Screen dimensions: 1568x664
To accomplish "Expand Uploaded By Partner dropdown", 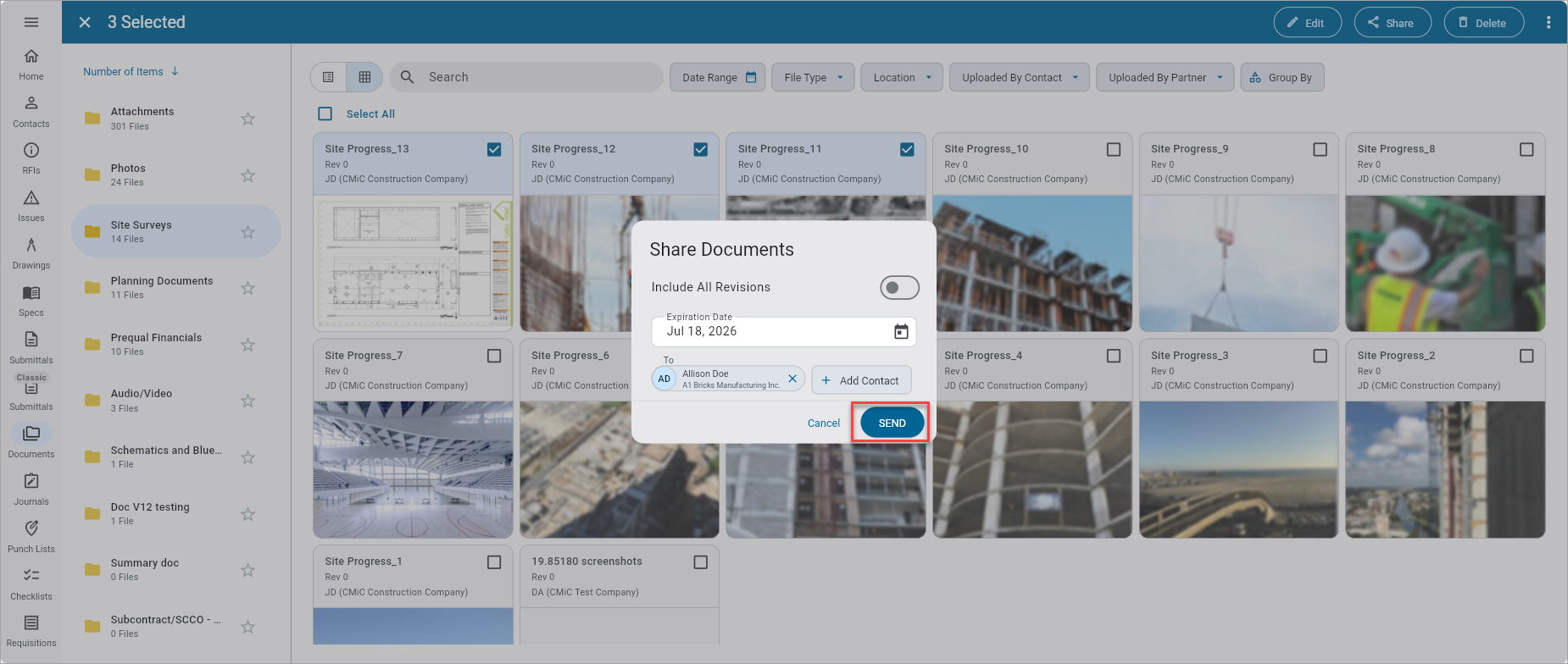I will click(1165, 77).
